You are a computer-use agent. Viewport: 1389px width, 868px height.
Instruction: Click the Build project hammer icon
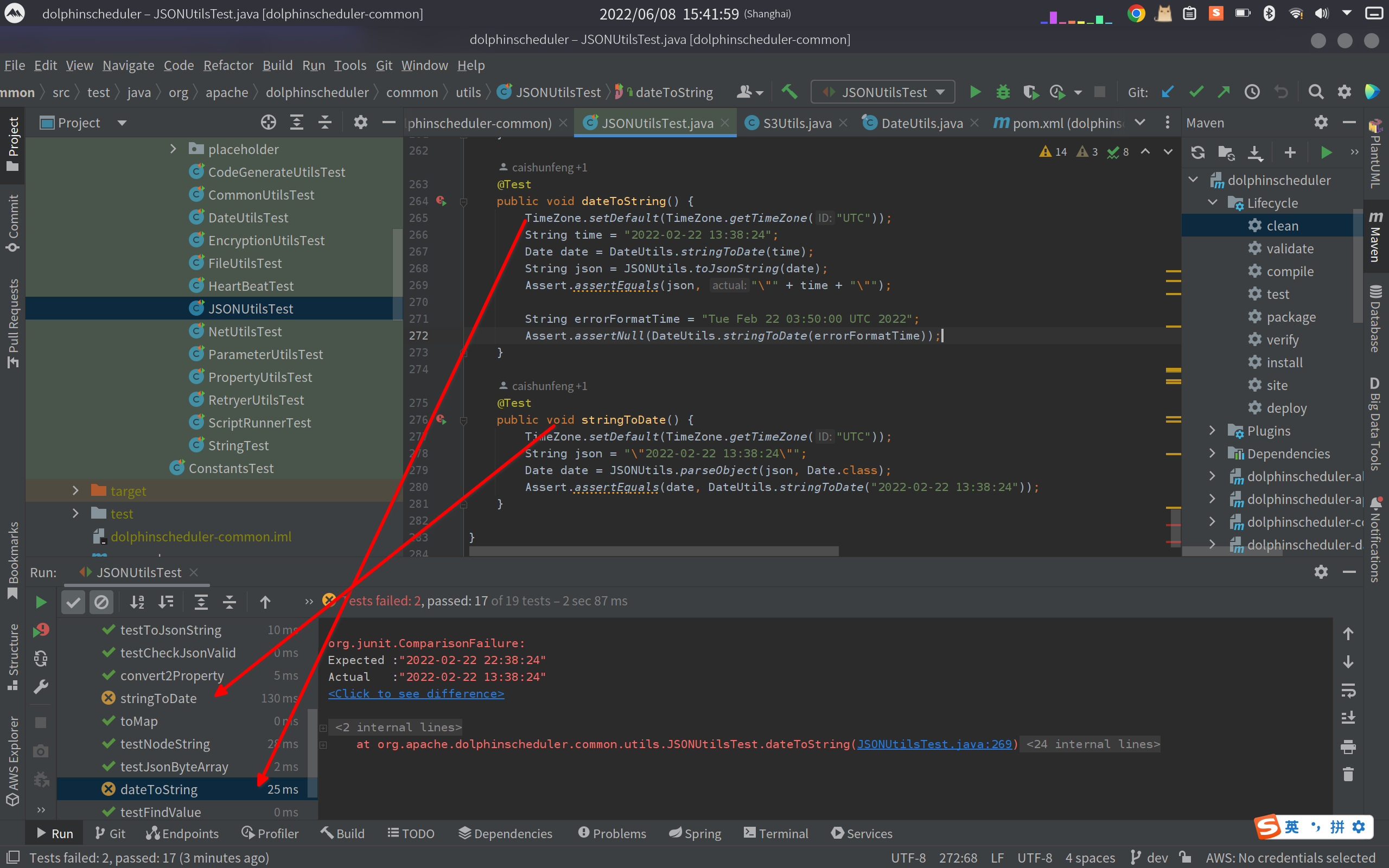click(x=790, y=92)
